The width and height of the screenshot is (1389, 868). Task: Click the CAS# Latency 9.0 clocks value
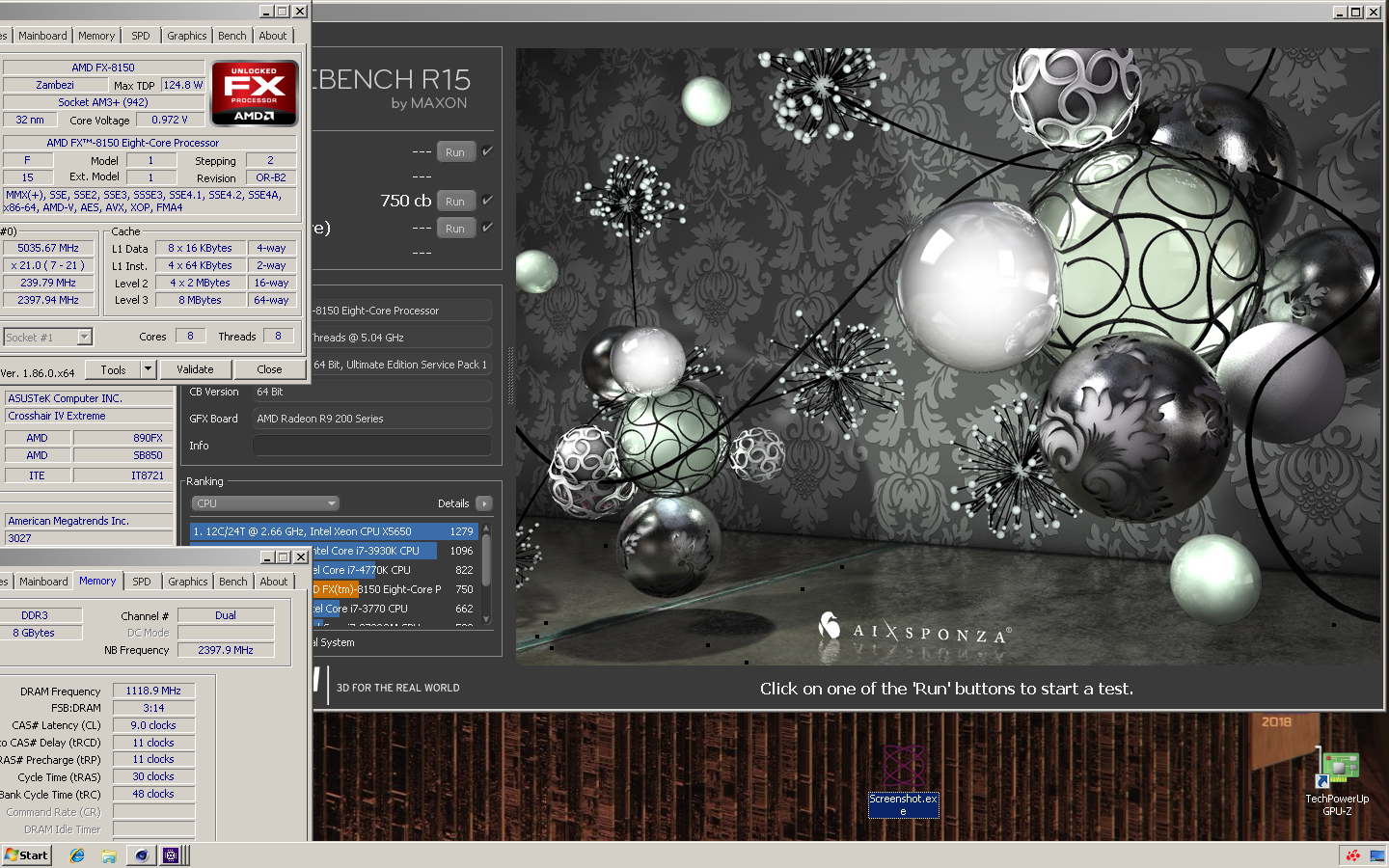(x=154, y=725)
